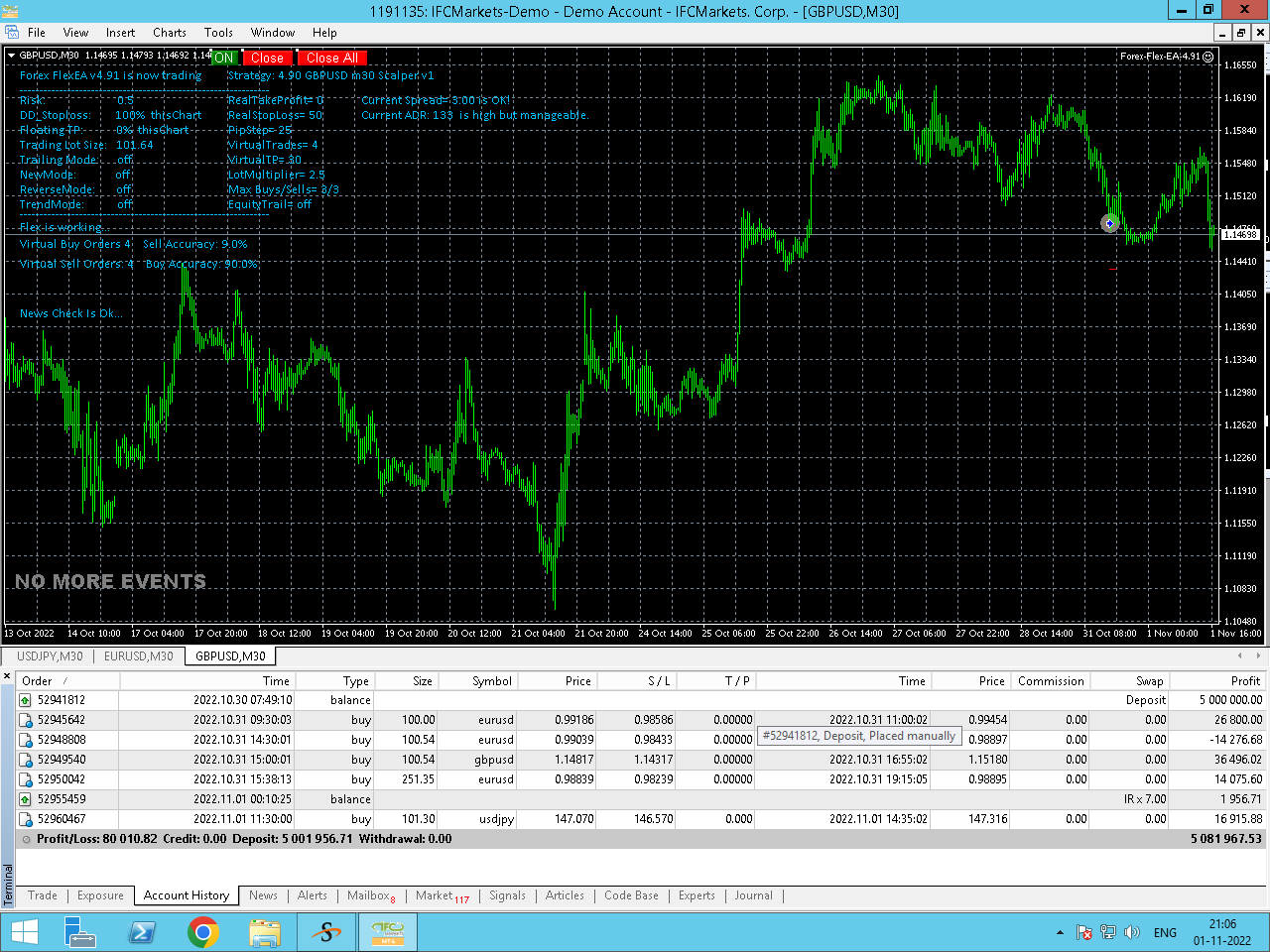Expand the GBPUSD,M30 chart triangle menu
Viewport: 1270px width, 952px height.
tap(11, 56)
